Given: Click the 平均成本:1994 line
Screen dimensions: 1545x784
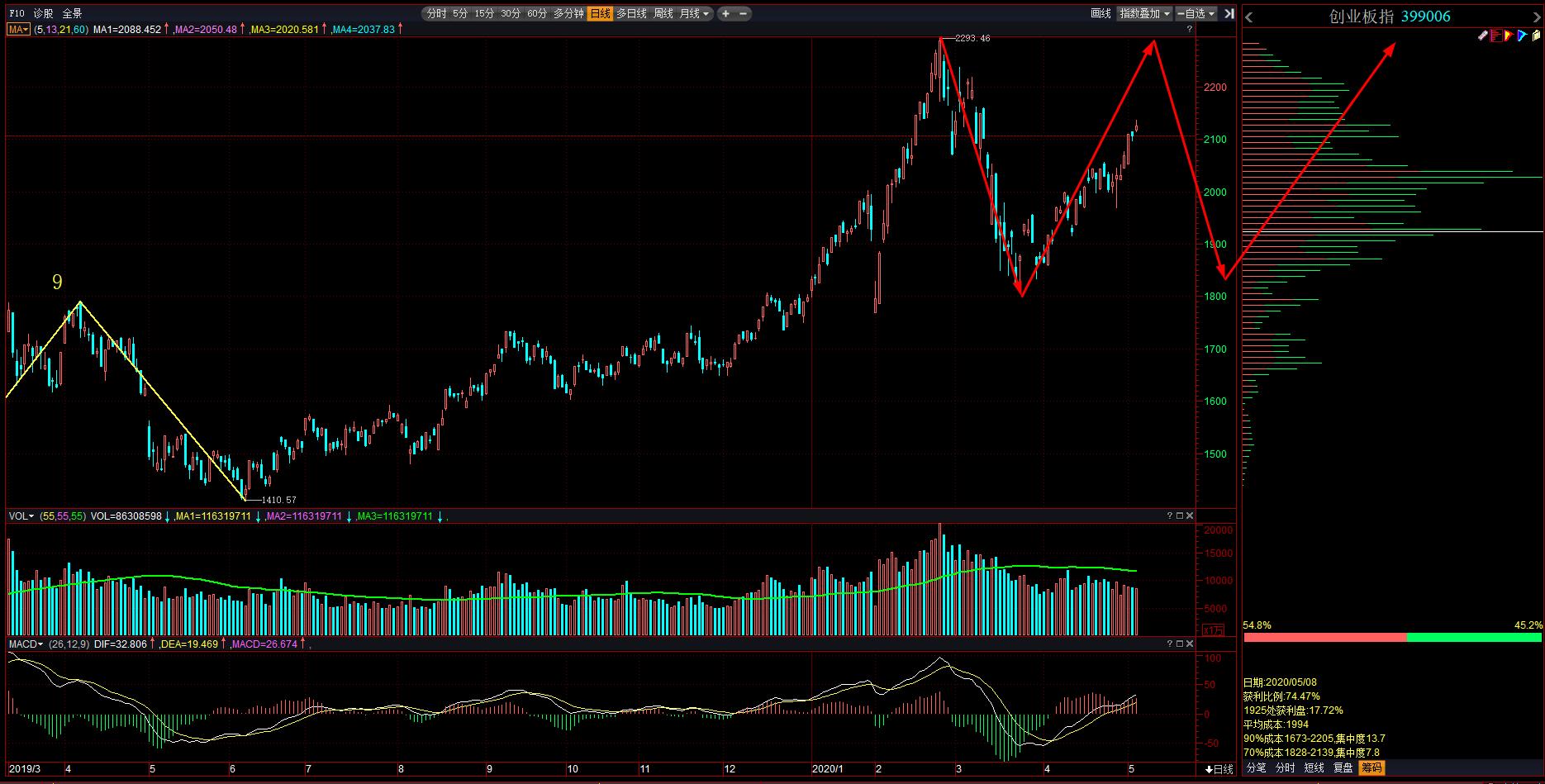Looking at the screenshot, I should pos(1276,725).
